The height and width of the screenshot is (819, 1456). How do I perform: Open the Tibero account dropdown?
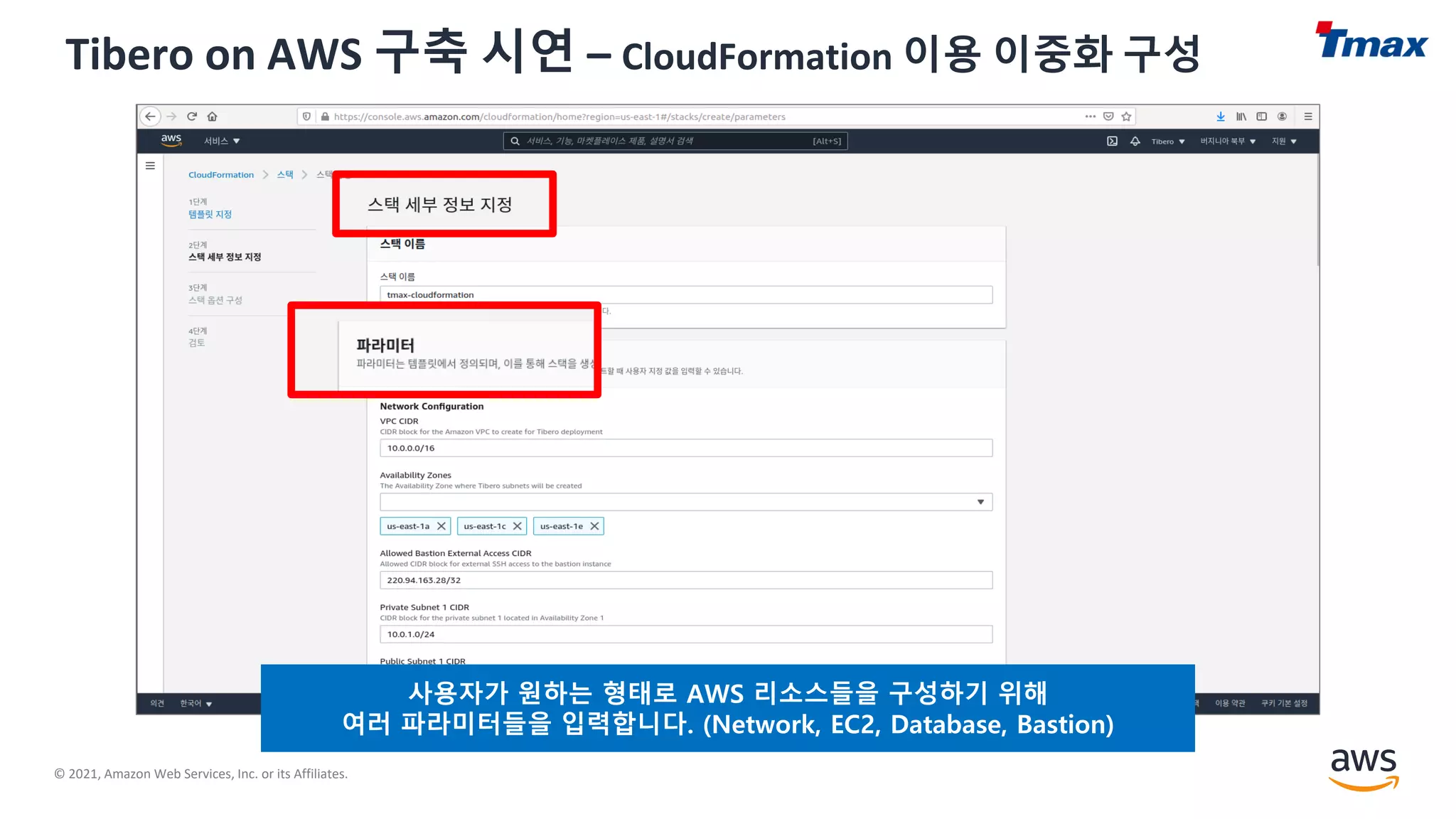point(1168,141)
